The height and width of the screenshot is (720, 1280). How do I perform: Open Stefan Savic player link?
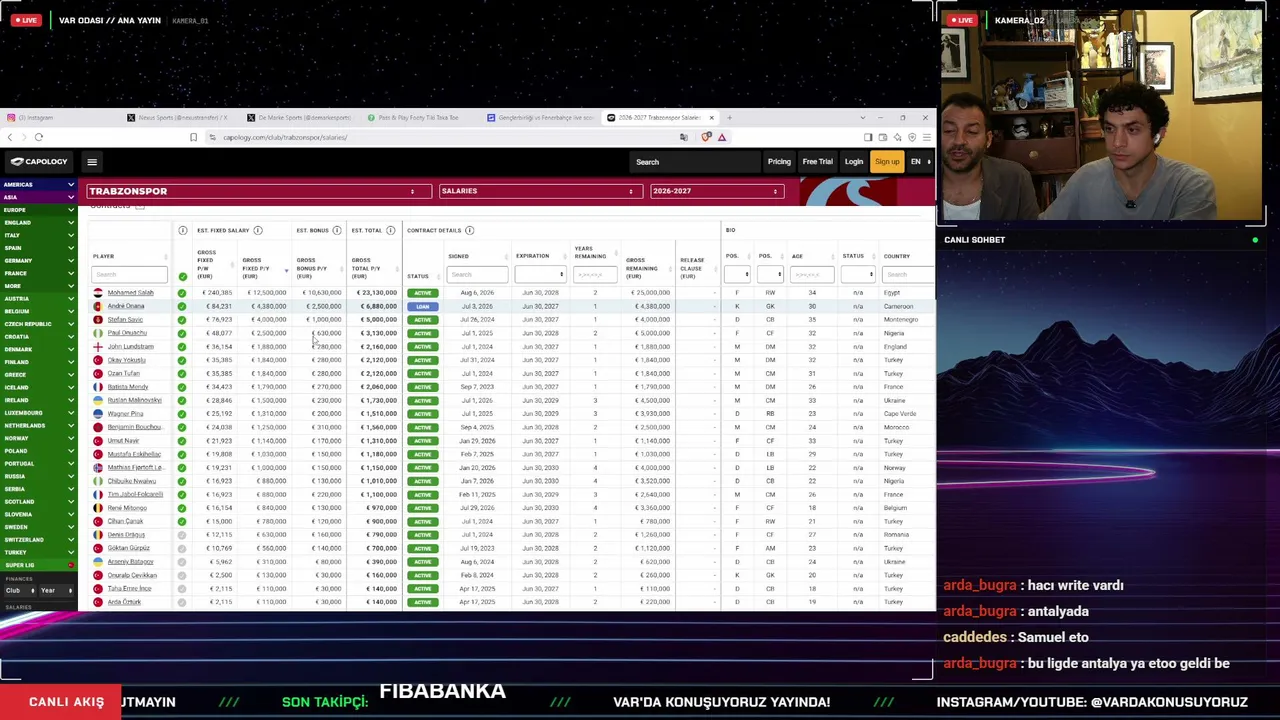coord(125,320)
